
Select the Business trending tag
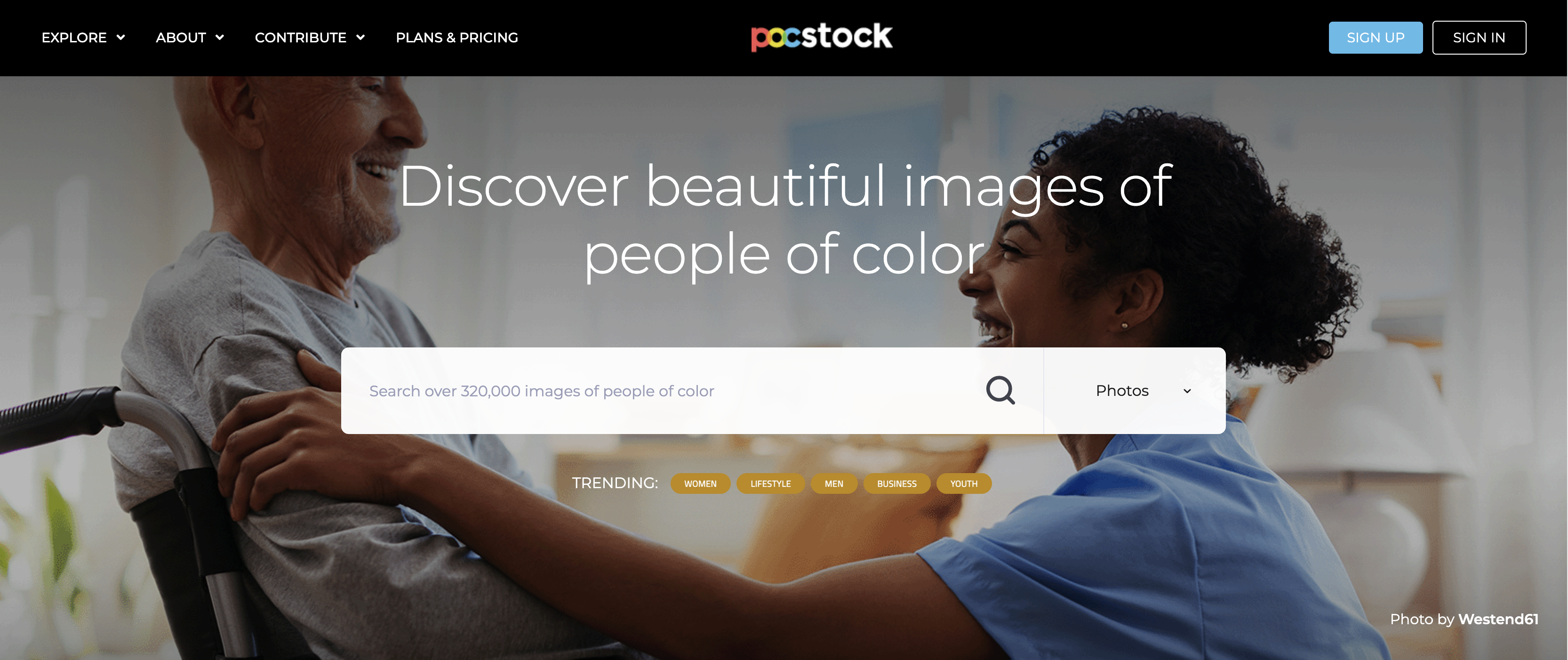point(896,483)
